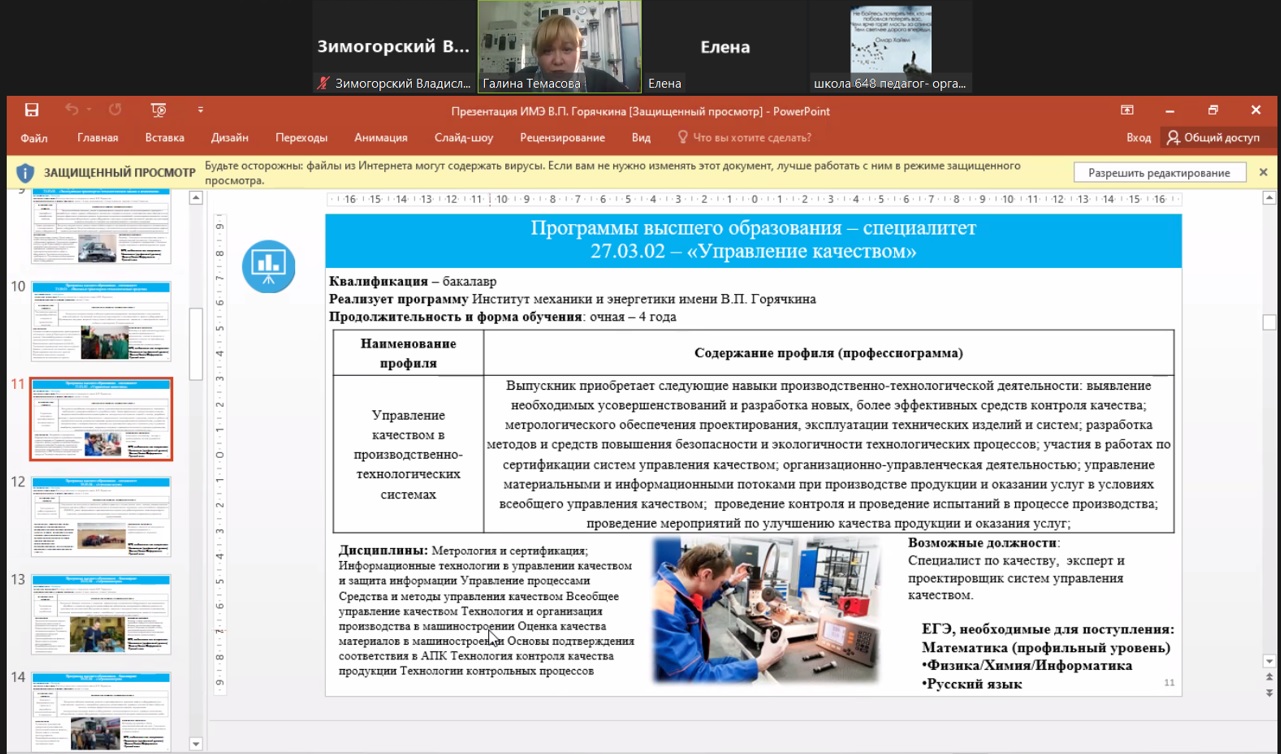Click the Разрешить редактирование button

[1159, 173]
